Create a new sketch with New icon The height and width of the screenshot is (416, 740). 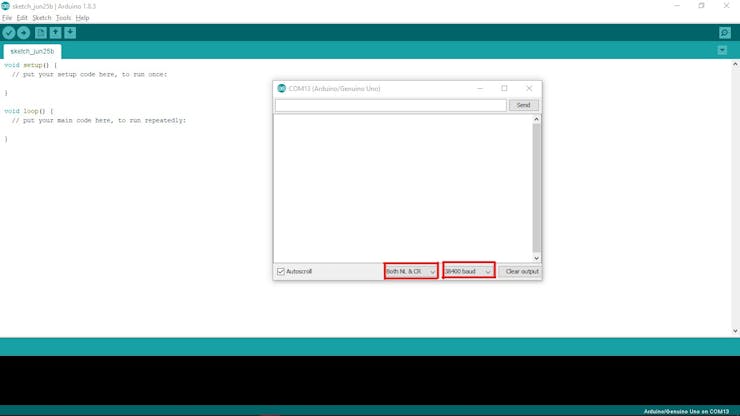tap(41, 33)
